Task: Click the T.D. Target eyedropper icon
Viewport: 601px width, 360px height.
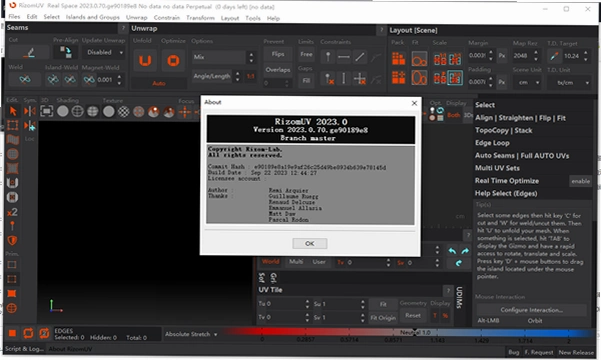Action: click(x=554, y=56)
